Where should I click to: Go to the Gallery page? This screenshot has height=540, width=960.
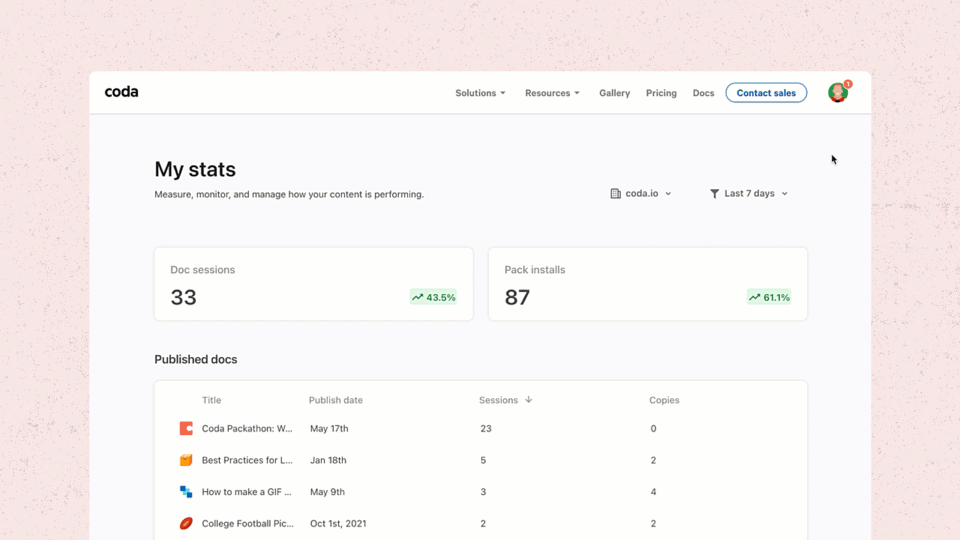(x=615, y=93)
